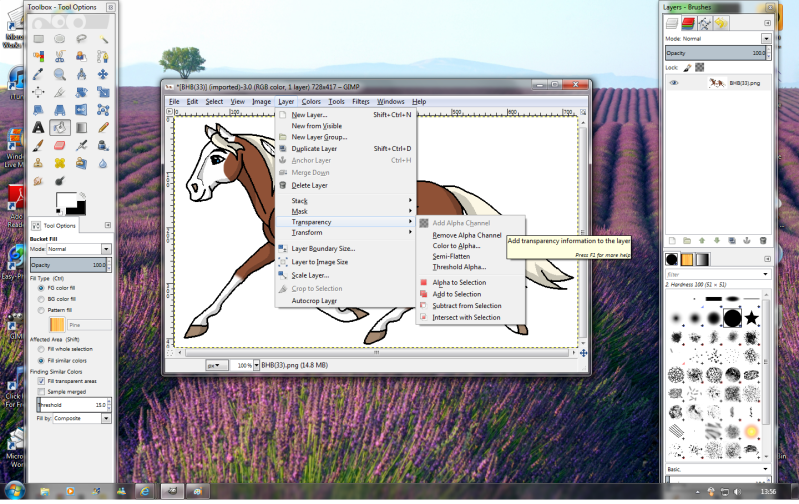Click the Alpha to Selection entry
The image size is (799, 504).
[x=459, y=282]
